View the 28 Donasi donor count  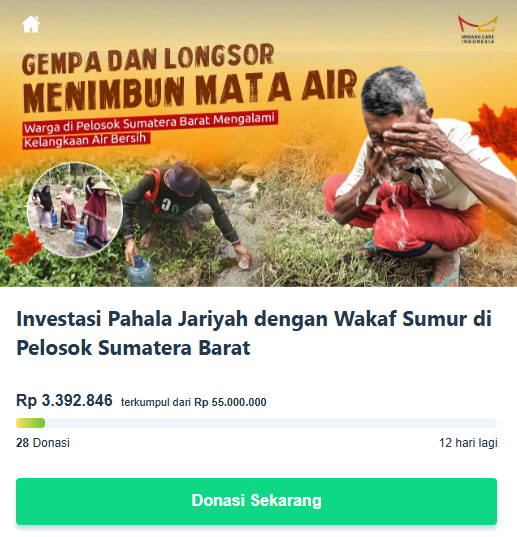pos(43,443)
